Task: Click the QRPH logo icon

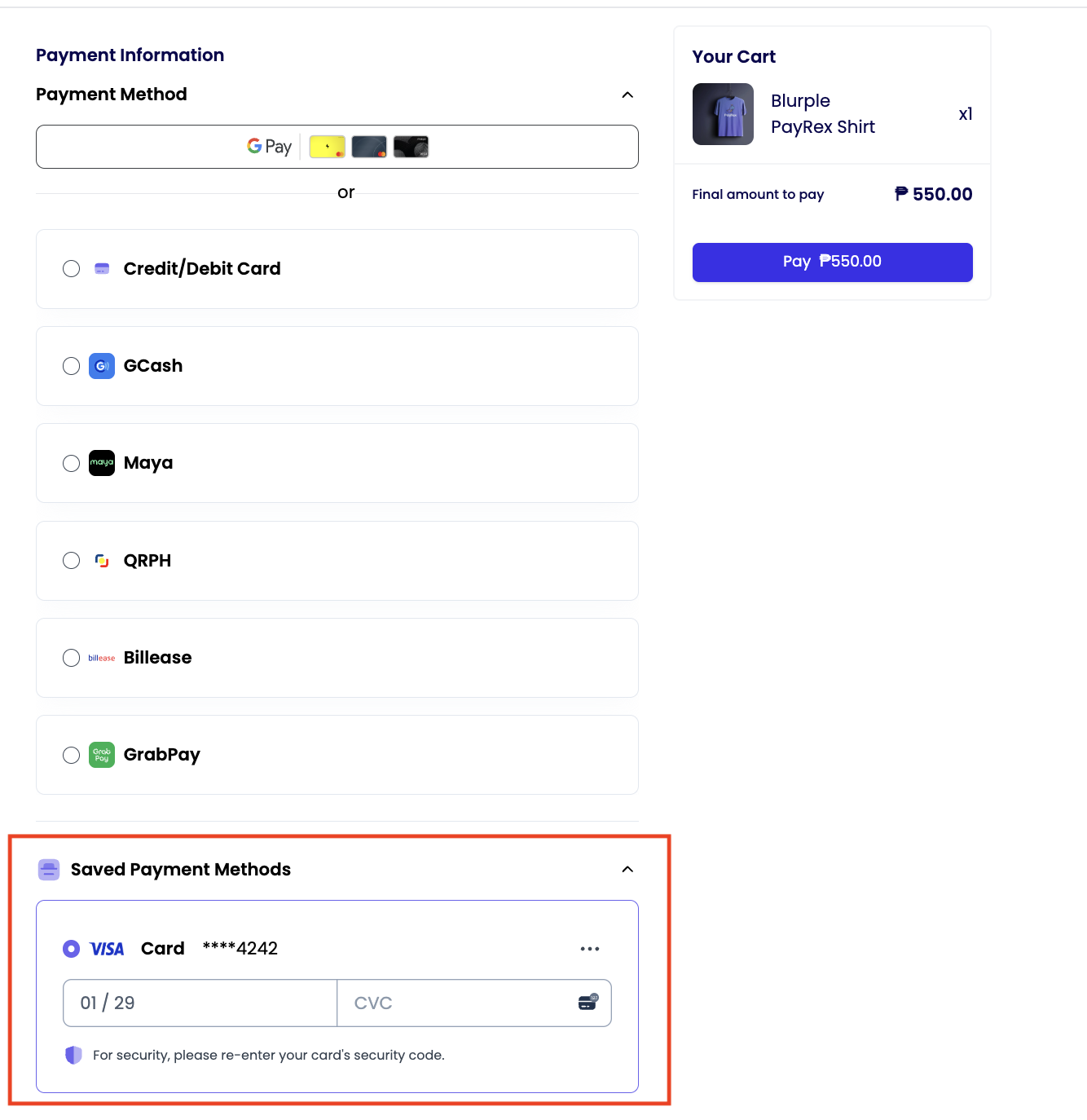Action: click(x=102, y=561)
